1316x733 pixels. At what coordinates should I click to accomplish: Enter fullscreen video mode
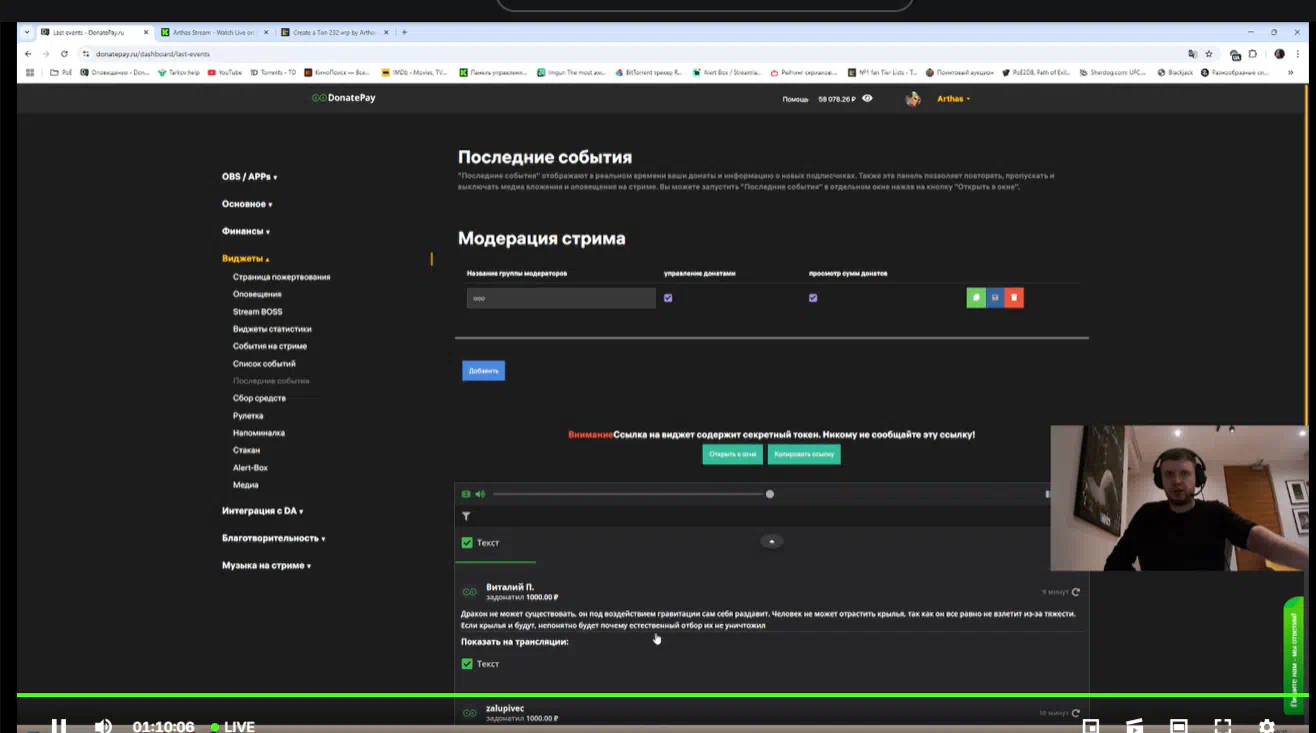pyautogui.click(x=1222, y=726)
